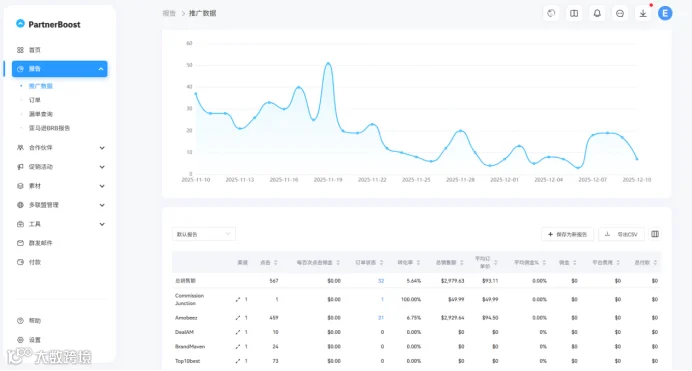Screen dimensions: 692x371
Task: Click the expand icon in Amobeez row
Action: (x=238, y=318)
